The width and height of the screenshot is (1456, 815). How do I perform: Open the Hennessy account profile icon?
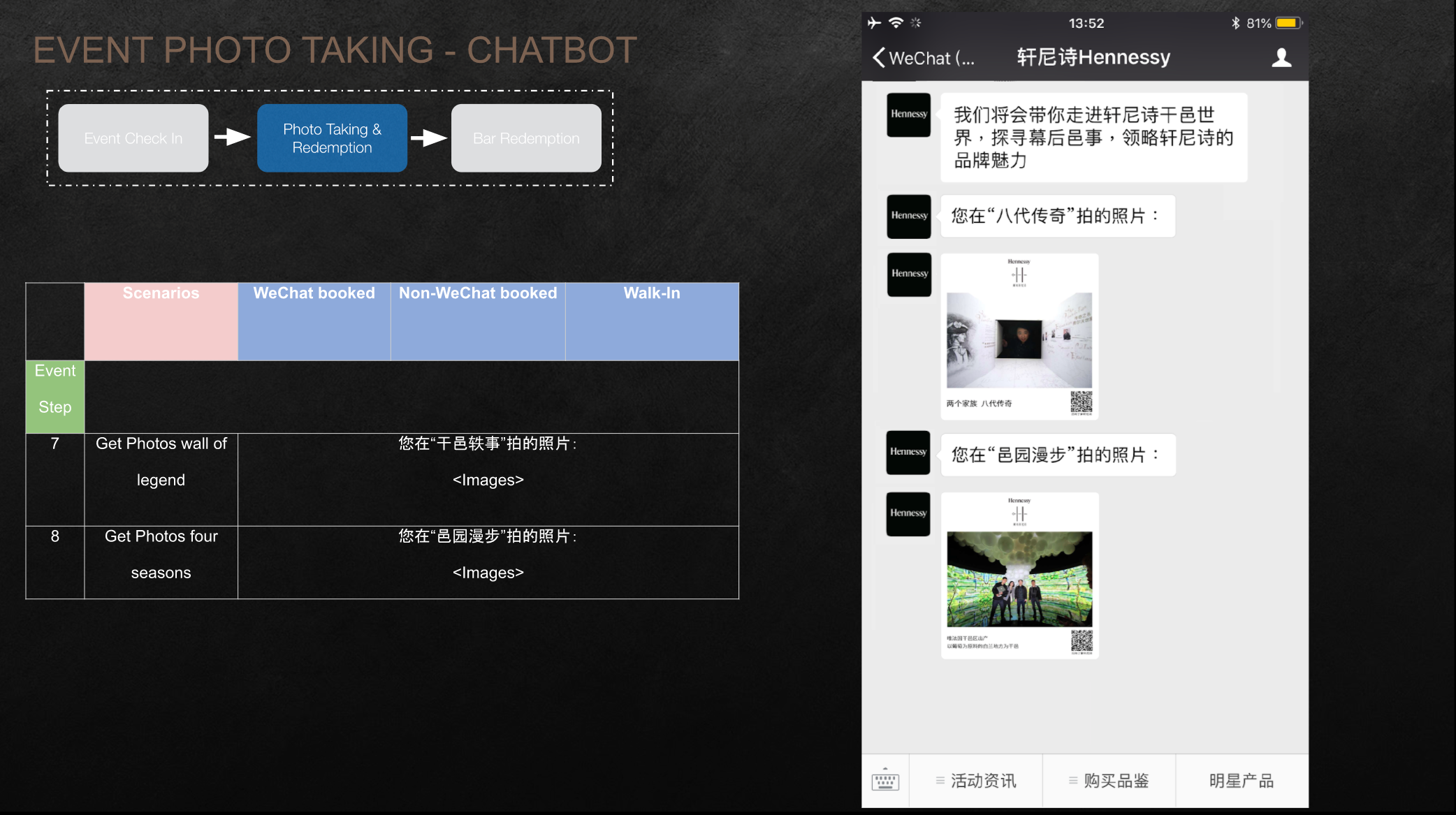[x=1281, y=58]
